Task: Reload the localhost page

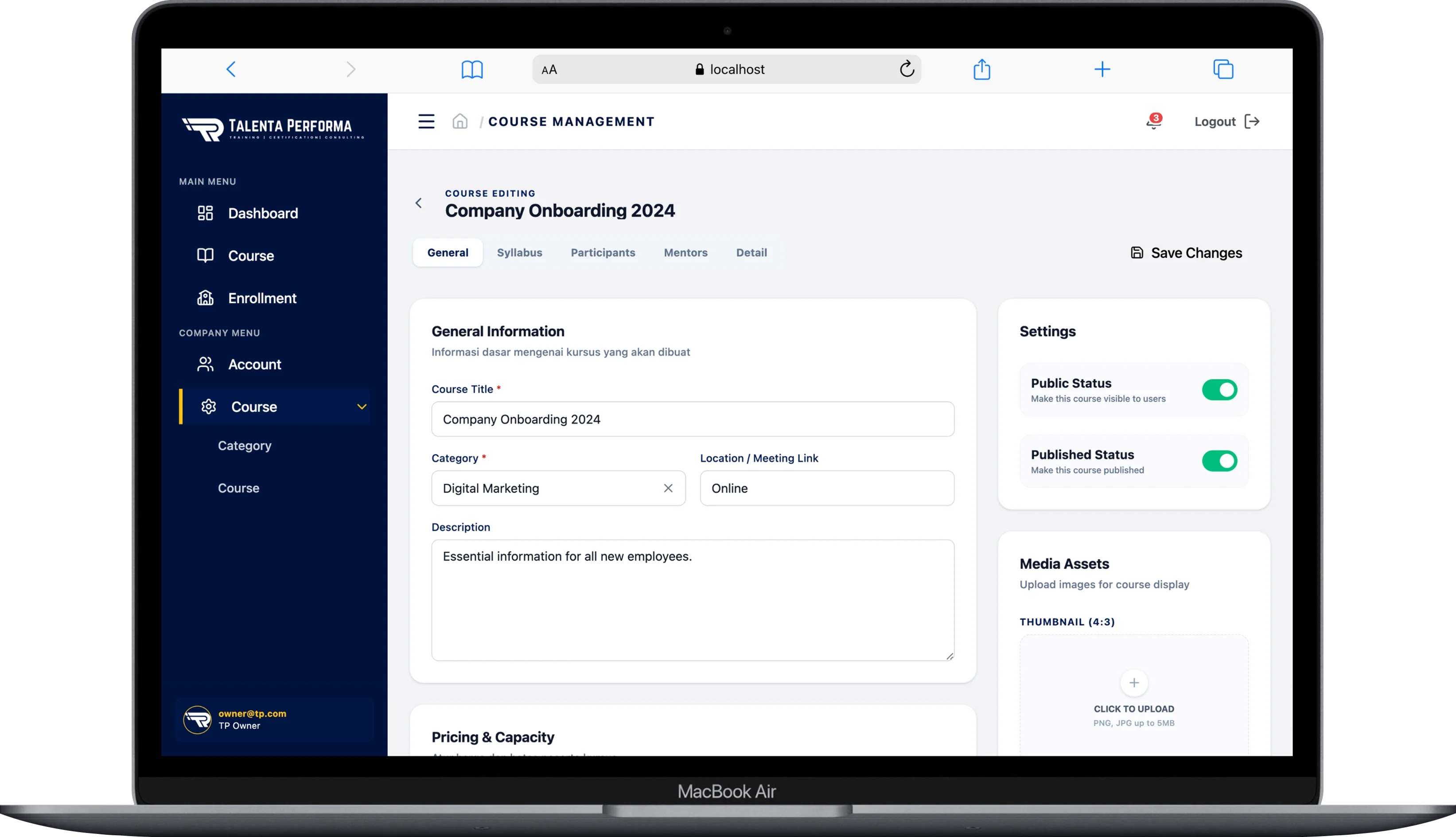Action: pos(906,70)
